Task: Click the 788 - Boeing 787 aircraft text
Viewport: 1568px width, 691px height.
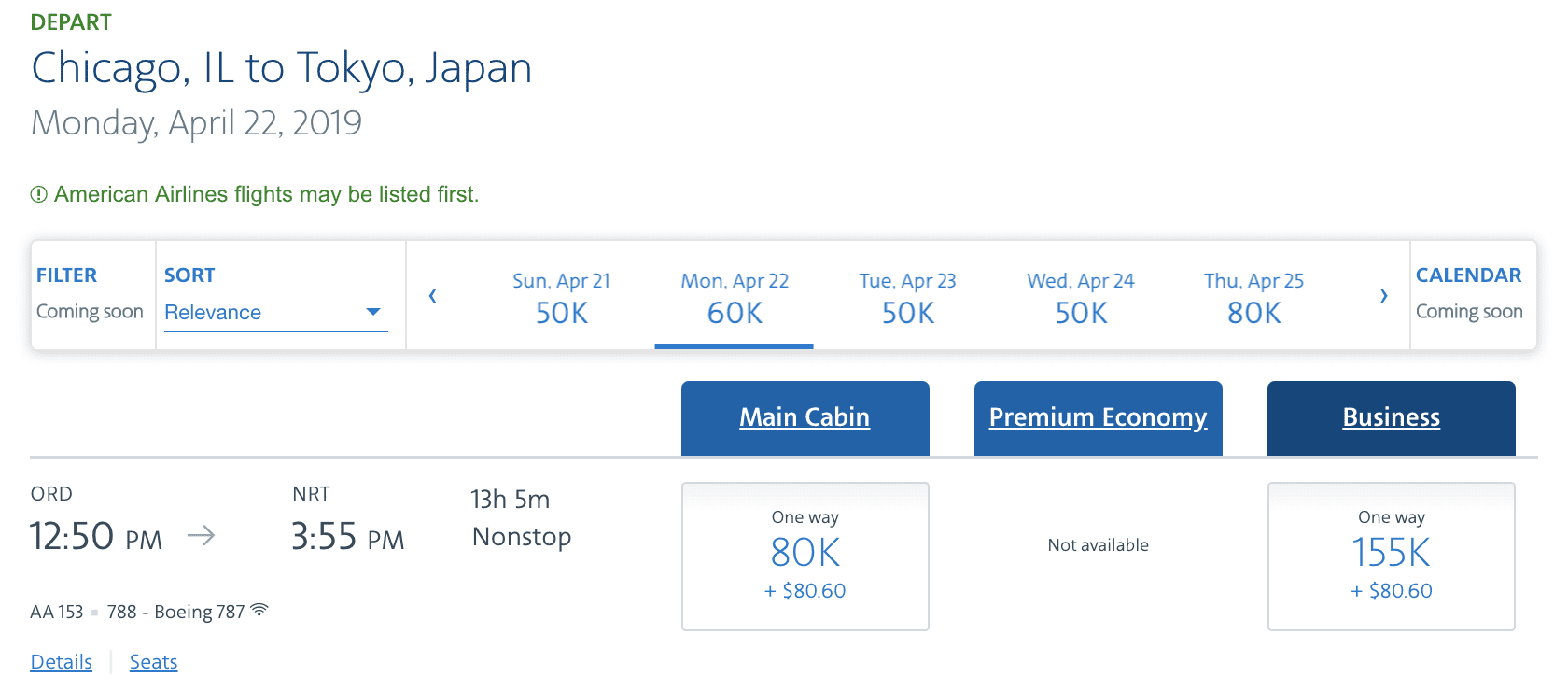Action: point(175,612)
